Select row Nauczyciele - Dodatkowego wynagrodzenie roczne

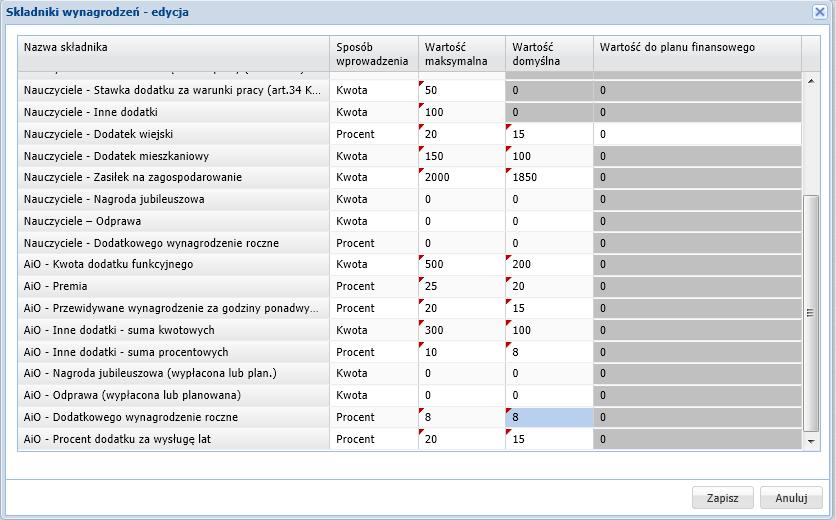click(x=409, y=243)
